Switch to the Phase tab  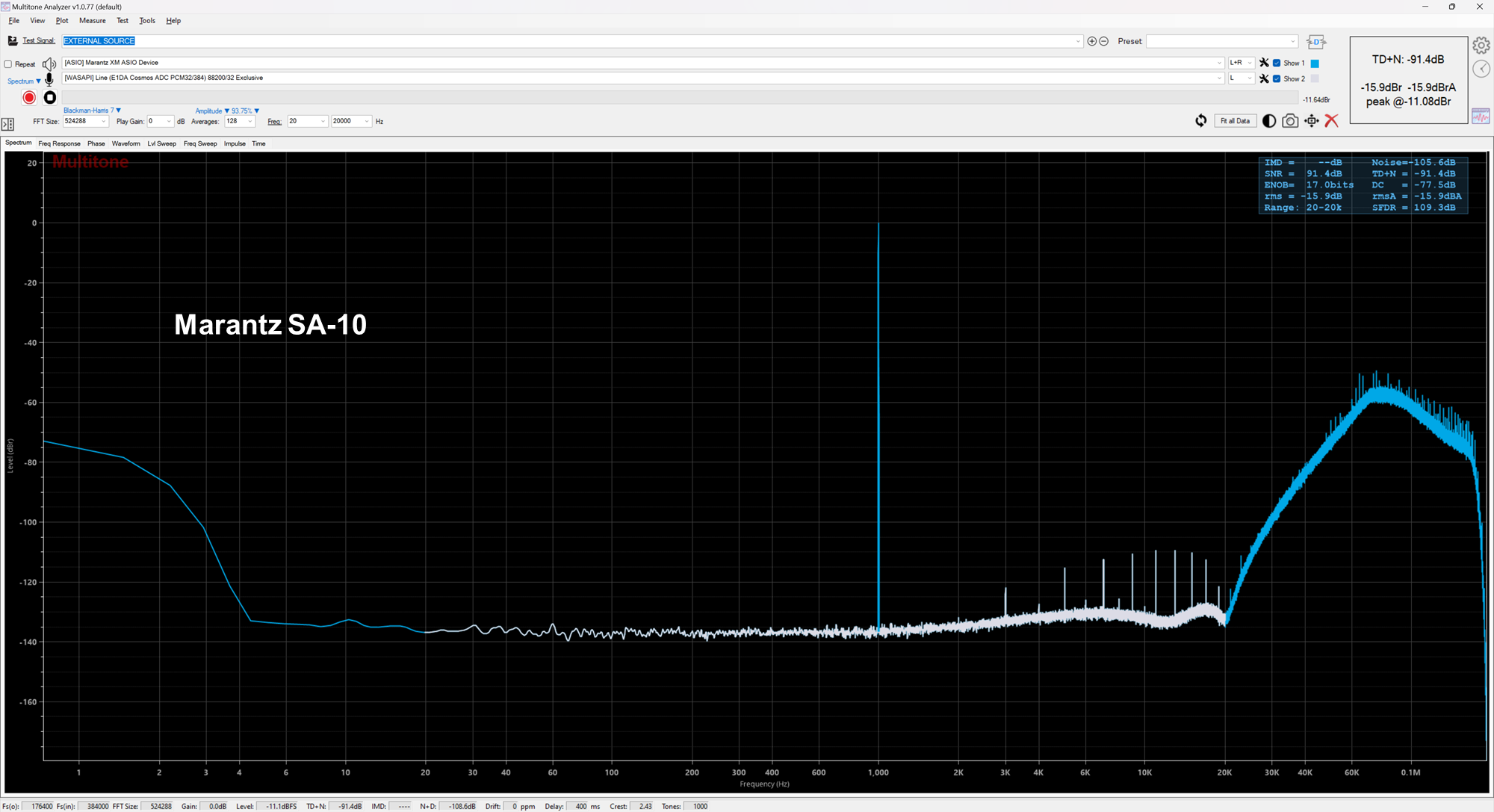(x=96, y=143)
